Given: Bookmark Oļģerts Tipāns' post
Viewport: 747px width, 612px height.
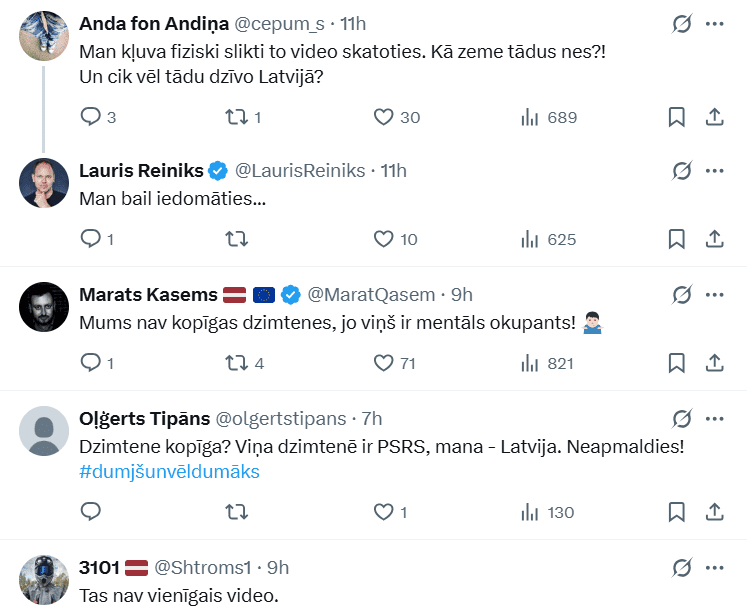Looking at the screenshot, I should (676, 512).
